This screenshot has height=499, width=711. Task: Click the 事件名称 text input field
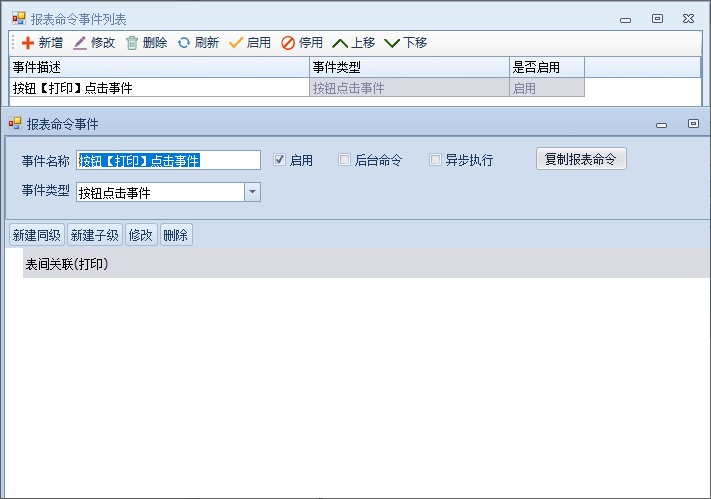tap(168, 160)
